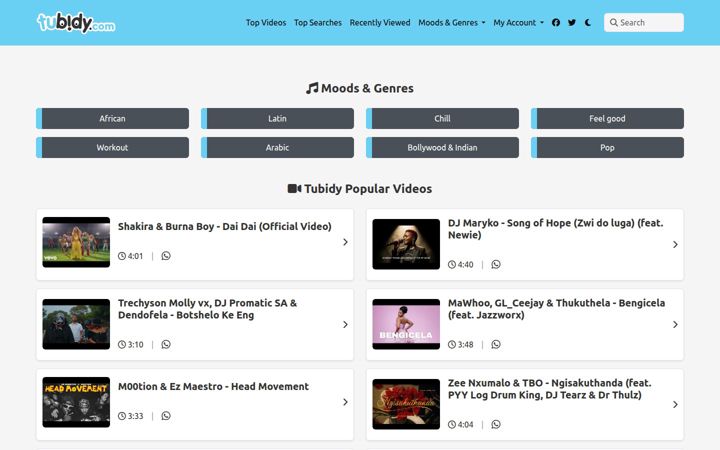
Task: Expand Moods & Genres dropdown menu
Action: 451,22
